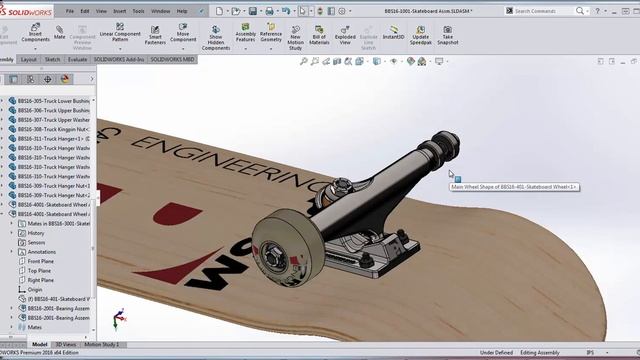Switch to the ConfigurationManager tab
This screenshot has width=640, height=360.
(31, 79)
